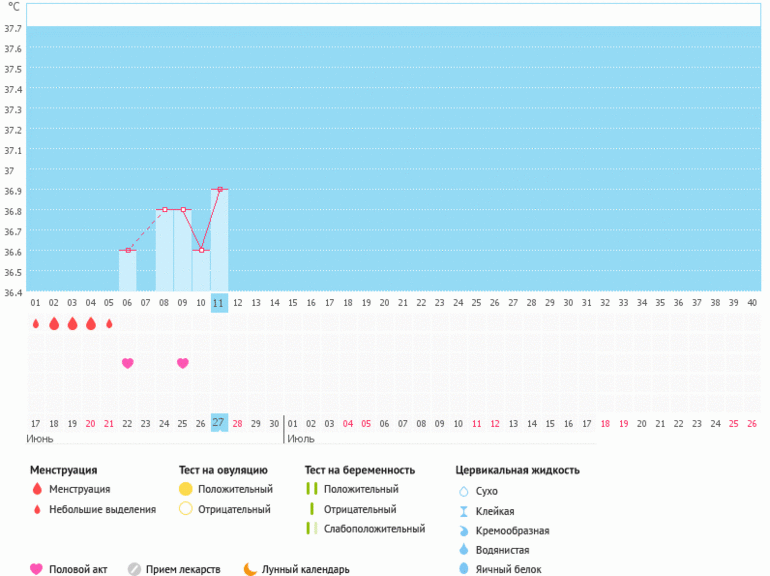The width and height of the screenshot is (770, 576).
Task: Click the yellow Положительный ovulation test icon
Action: [x=185, y=489]
